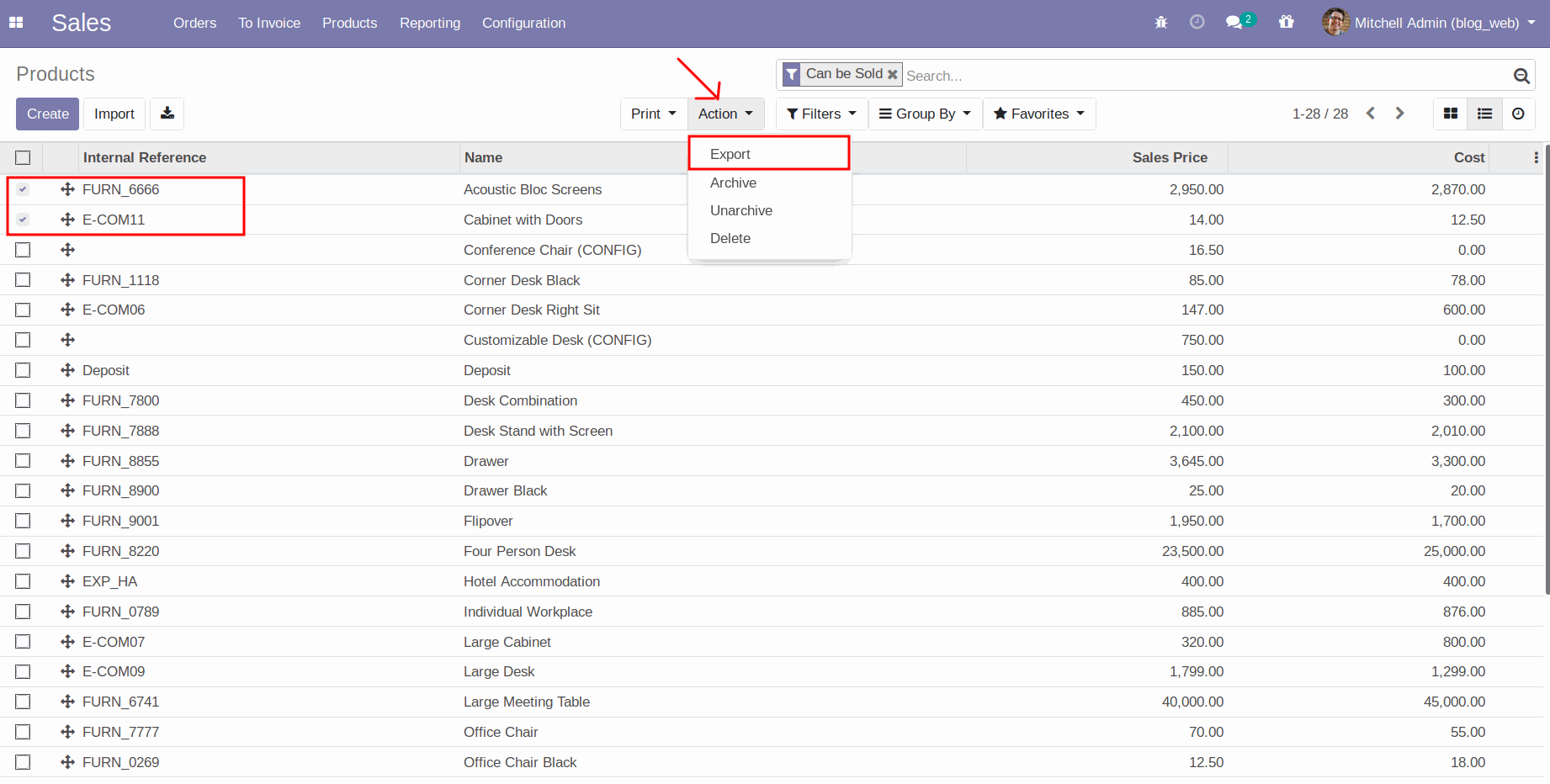
Task: Click the Sales app title
Action: pyautogui.click(x=81, y=23)
